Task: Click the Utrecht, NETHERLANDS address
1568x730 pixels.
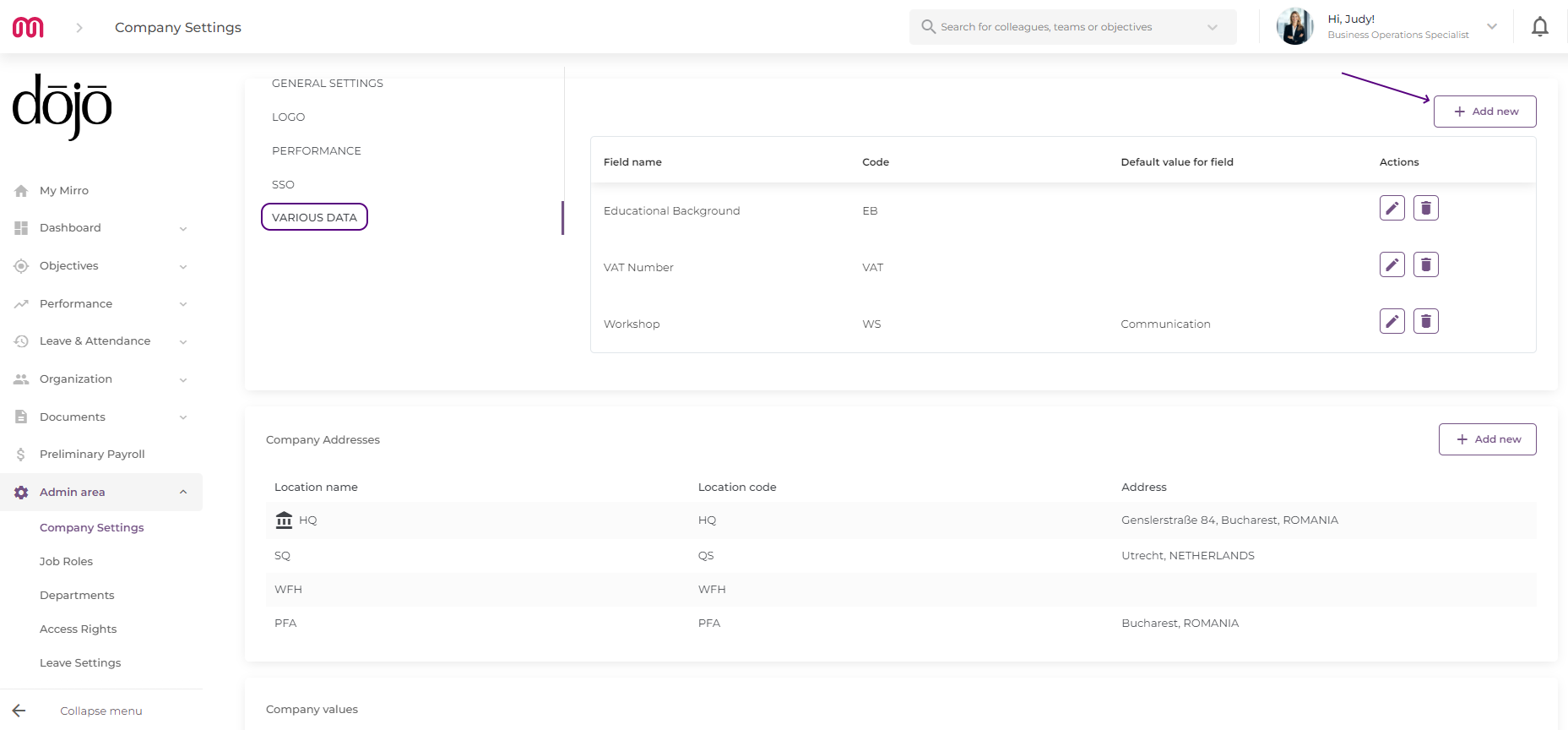Action: pos(1188,556)
